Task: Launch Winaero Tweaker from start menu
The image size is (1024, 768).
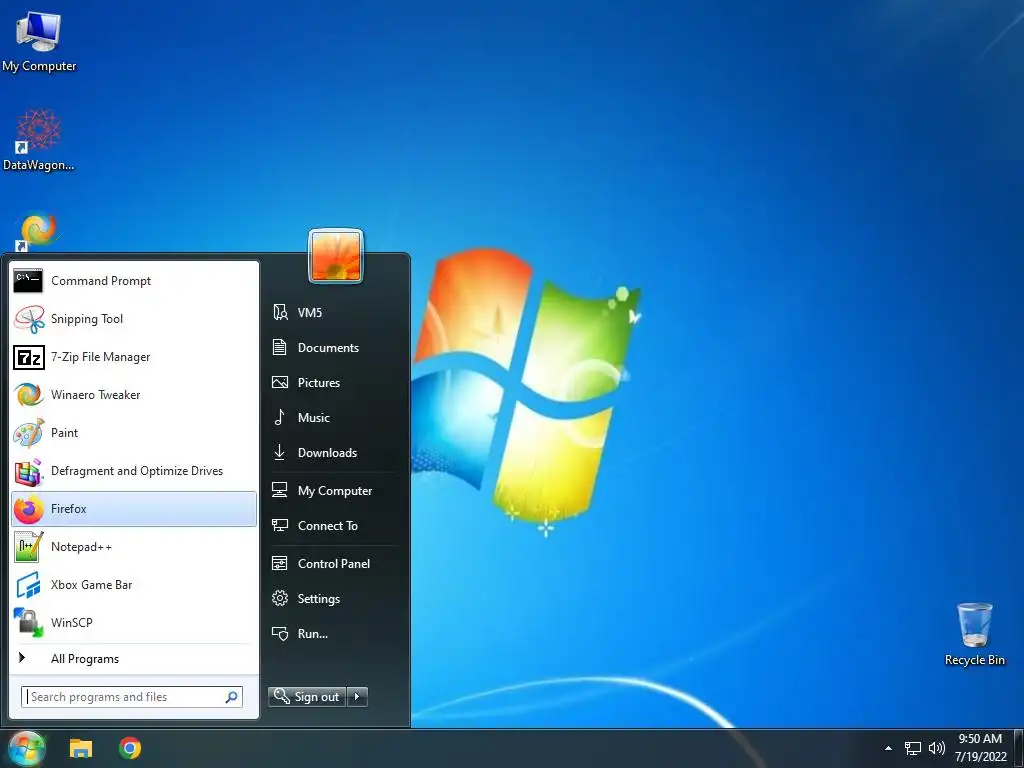Action: coord(134,394)
